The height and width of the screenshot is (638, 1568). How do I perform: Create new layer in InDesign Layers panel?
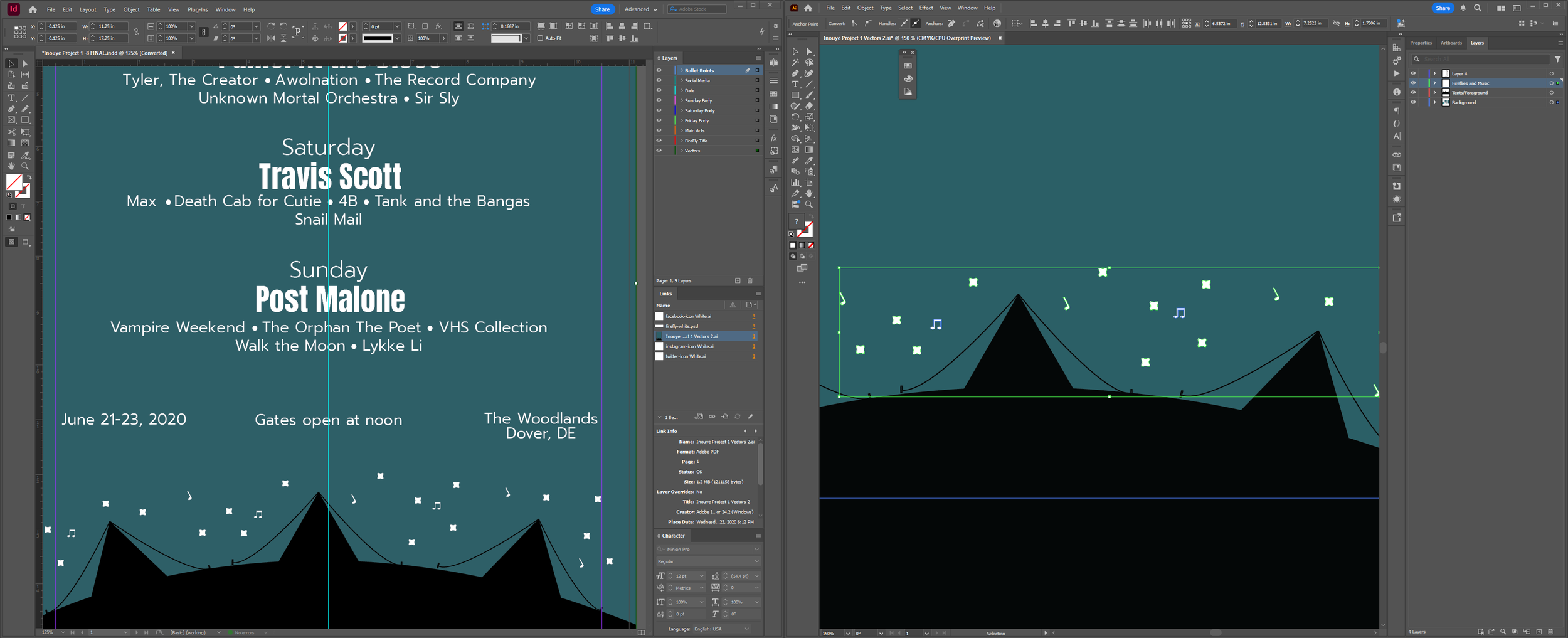[x=738, y=280]
